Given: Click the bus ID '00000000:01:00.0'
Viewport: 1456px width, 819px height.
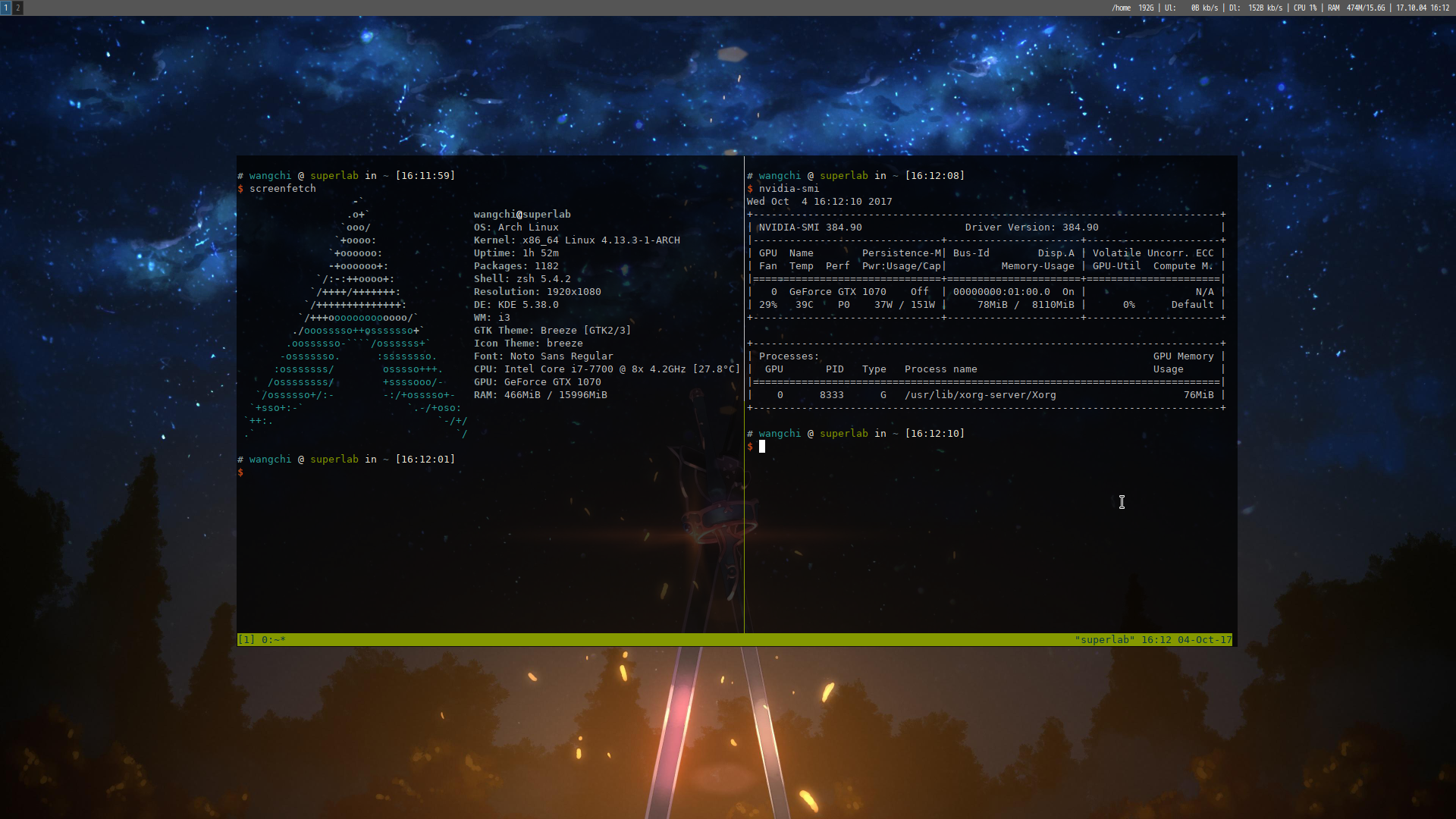Looking at the screenshot, I should [1001, 292].
